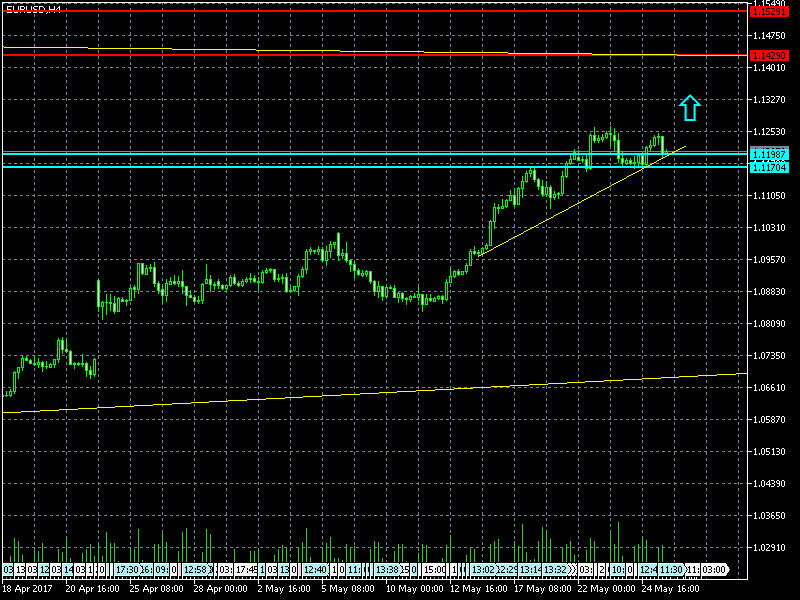Image resolution: width=800 pixels, height=600 pixels.
Task: Select the 12:40 event marker
Action: (x=314, y=569)
